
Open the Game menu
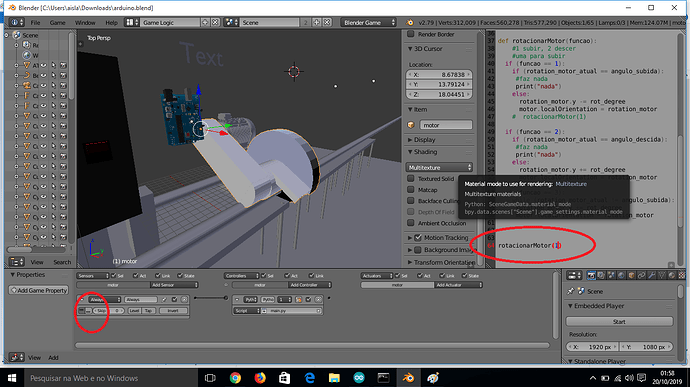click(x=57, y=22)
